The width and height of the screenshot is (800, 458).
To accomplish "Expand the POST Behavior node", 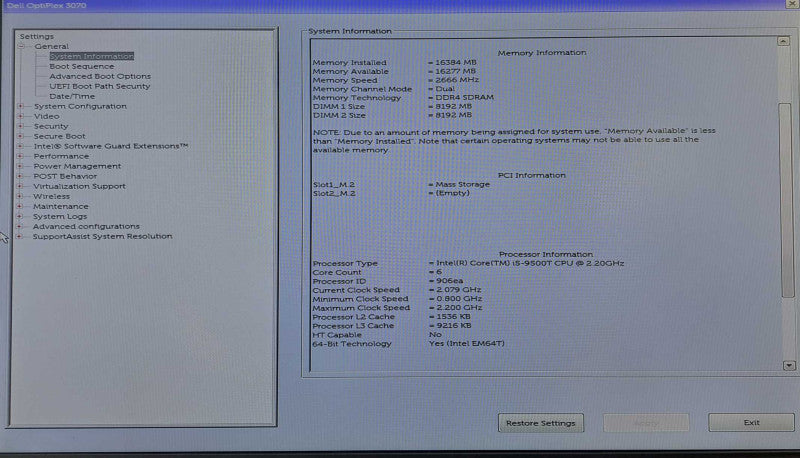I will tap(20, 176).
